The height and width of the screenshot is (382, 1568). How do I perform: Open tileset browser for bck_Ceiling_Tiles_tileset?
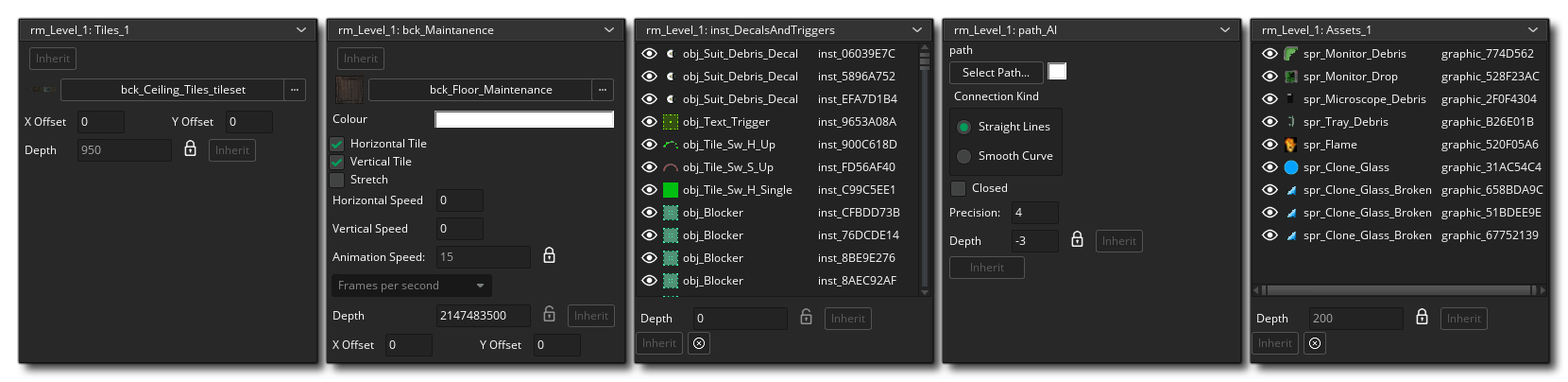(x=296, y=90)
